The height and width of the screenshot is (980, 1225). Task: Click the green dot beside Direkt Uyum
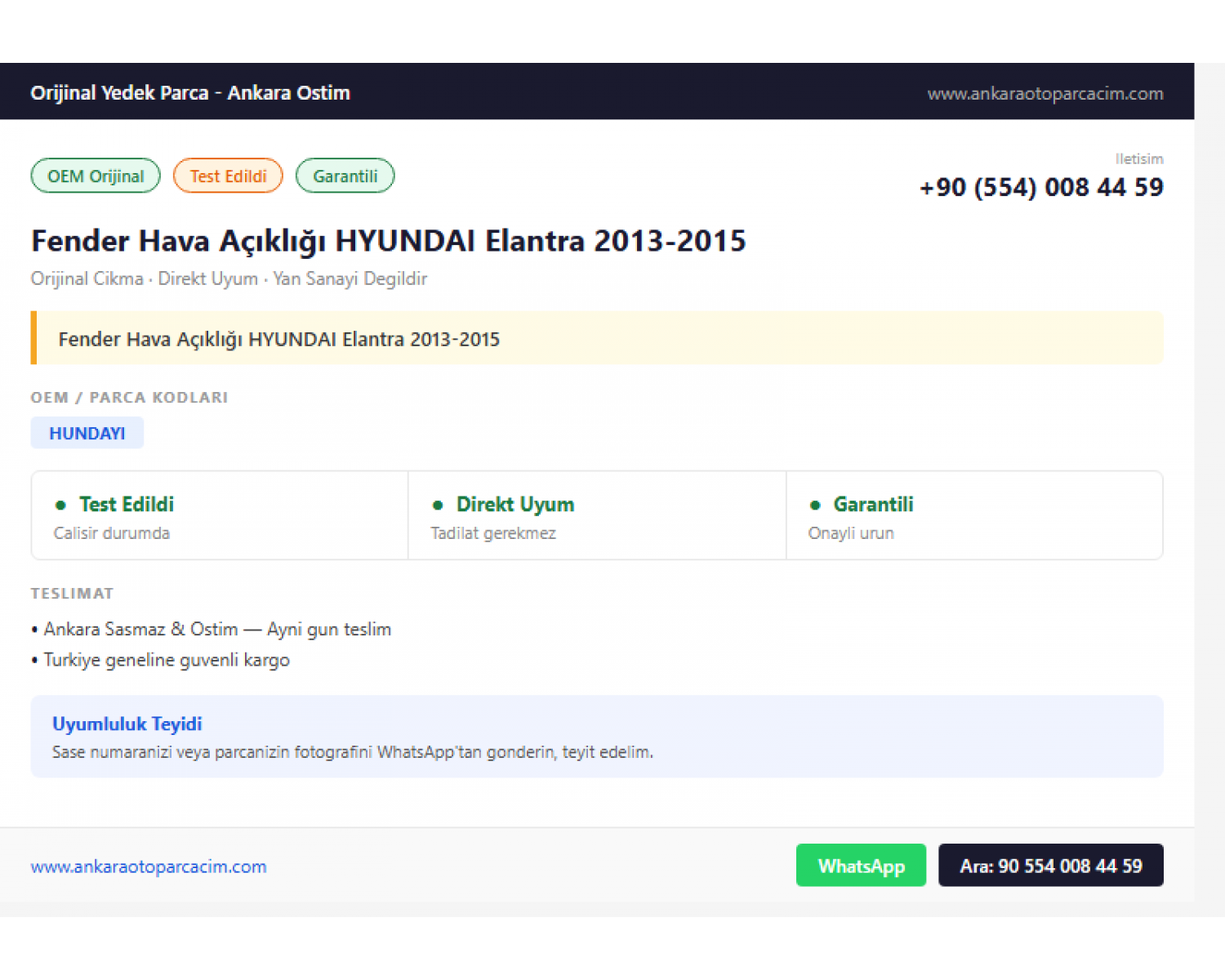point(438,505)
